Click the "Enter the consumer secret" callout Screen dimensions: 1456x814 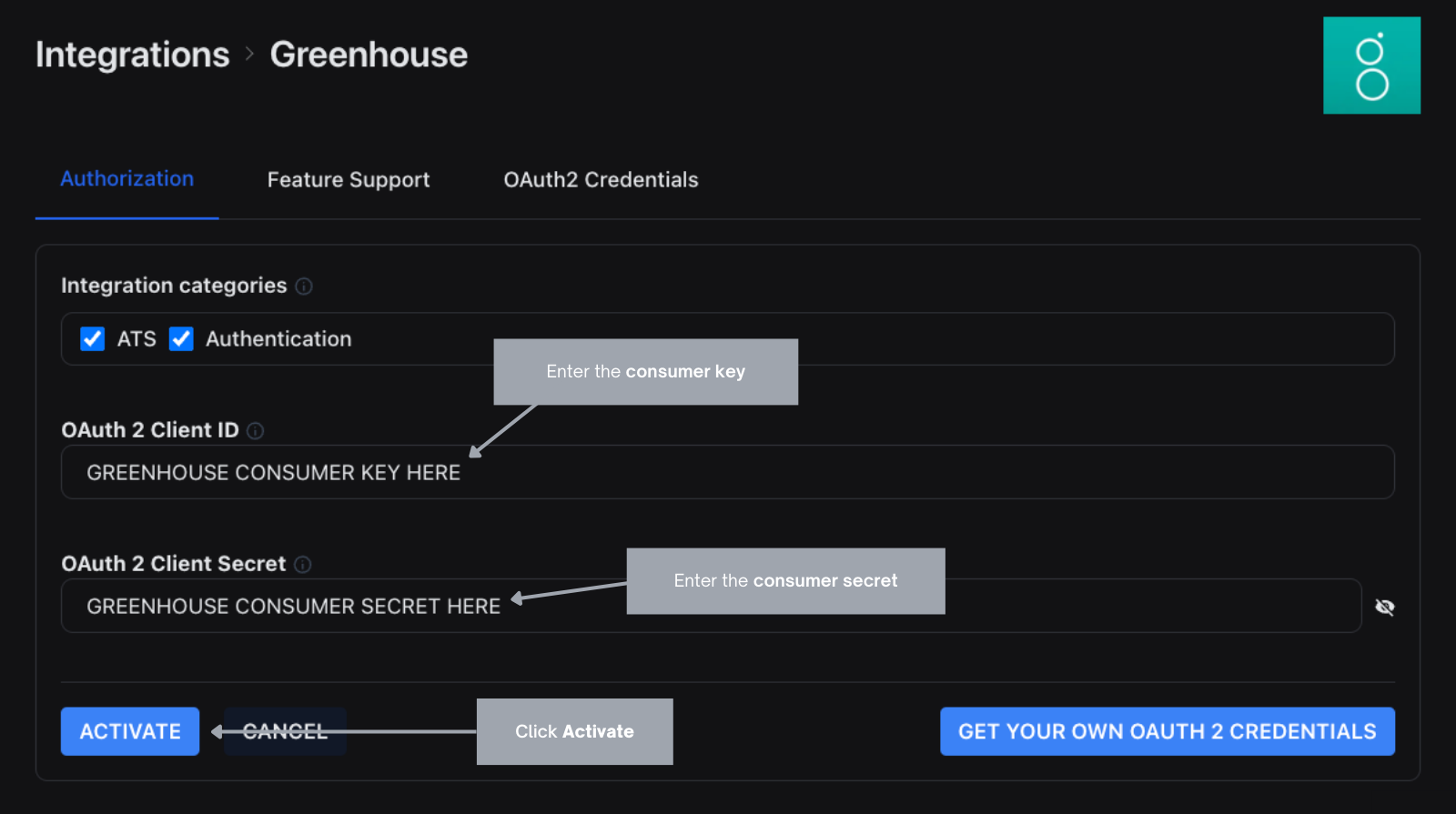click(785, 581)
